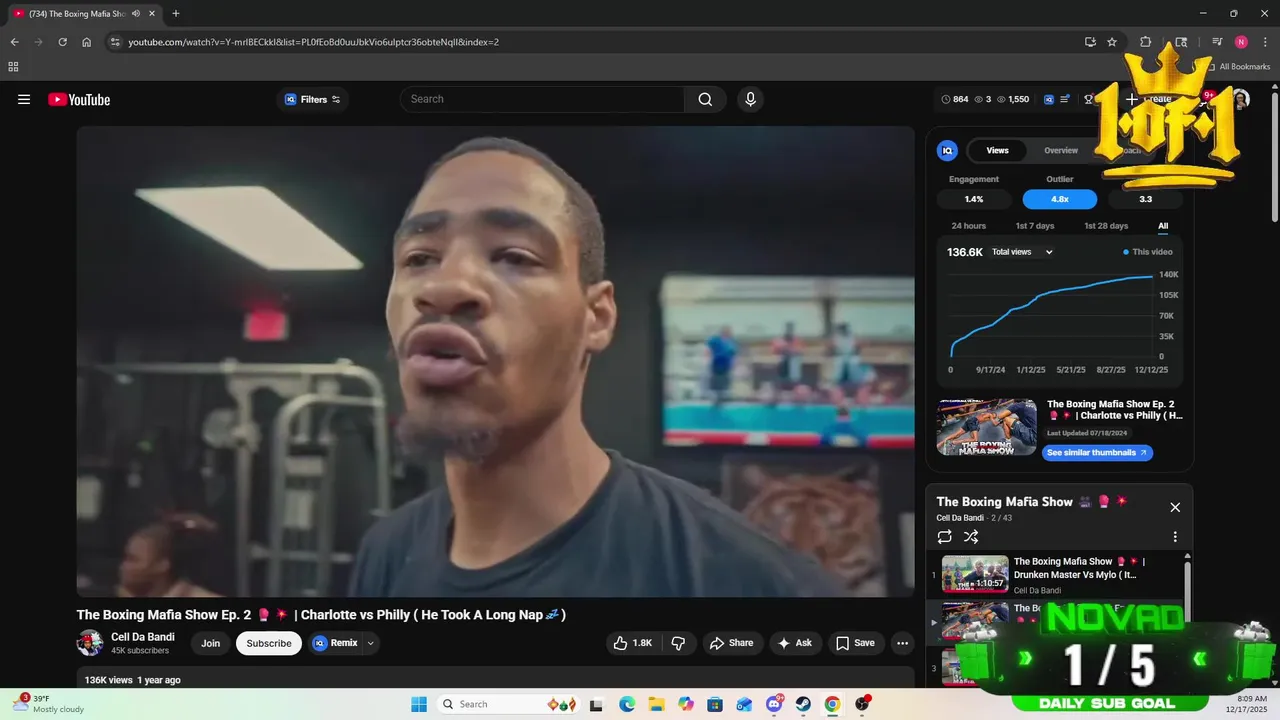Viewport: 1280px width, 720px height.
Task: Open more actions three-dot menu under video
Action: 902,643
